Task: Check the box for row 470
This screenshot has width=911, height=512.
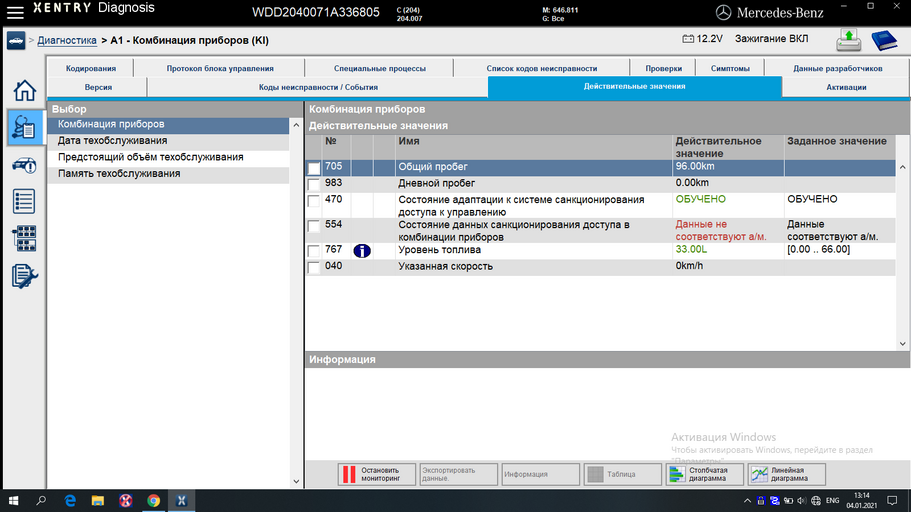Action: pos(314,201)
